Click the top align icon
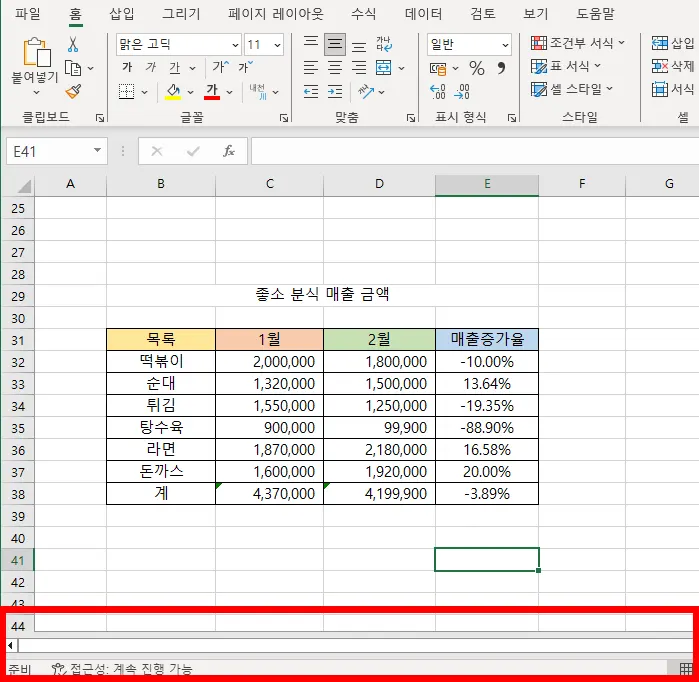 click(x=311, y=44)
